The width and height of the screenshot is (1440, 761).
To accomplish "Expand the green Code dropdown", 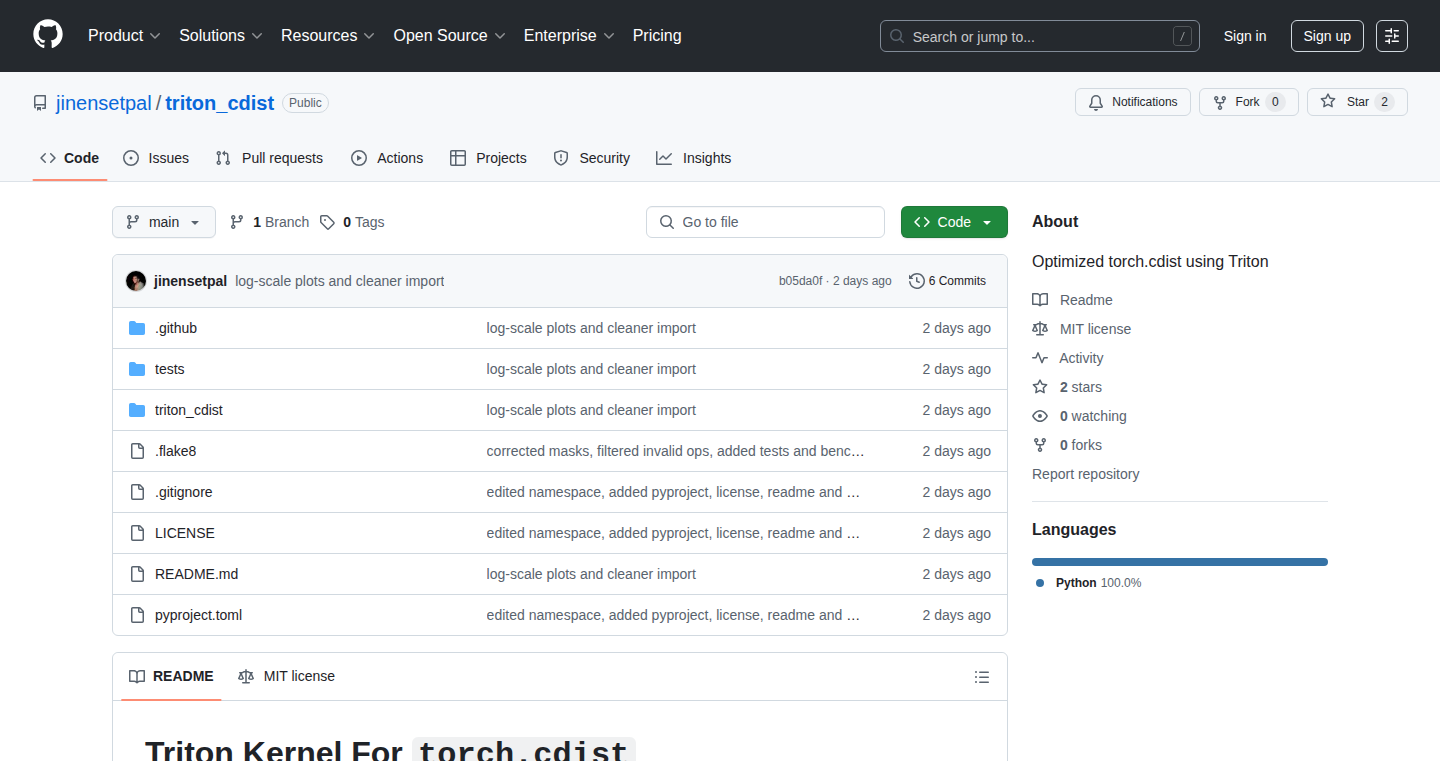I will [954, 222].
